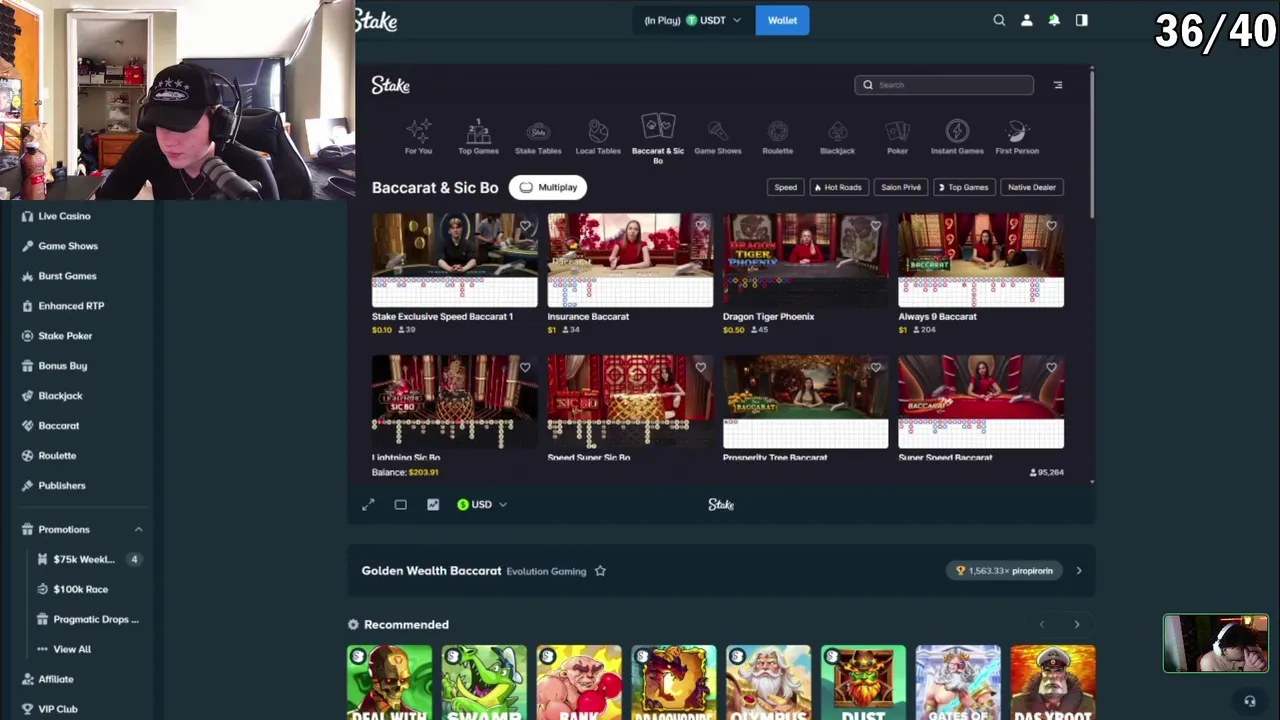This screenshot has width=1280, height=720.
Task: Favorite Prosperity Tree Baccarat heart icon
Action: [876, 368]
